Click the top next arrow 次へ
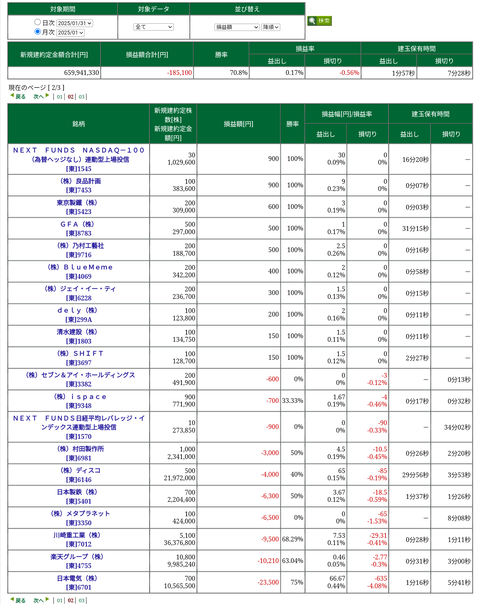The height and width of the screenshot is (605, 480). pyautogui.click(x=41, y=96)
